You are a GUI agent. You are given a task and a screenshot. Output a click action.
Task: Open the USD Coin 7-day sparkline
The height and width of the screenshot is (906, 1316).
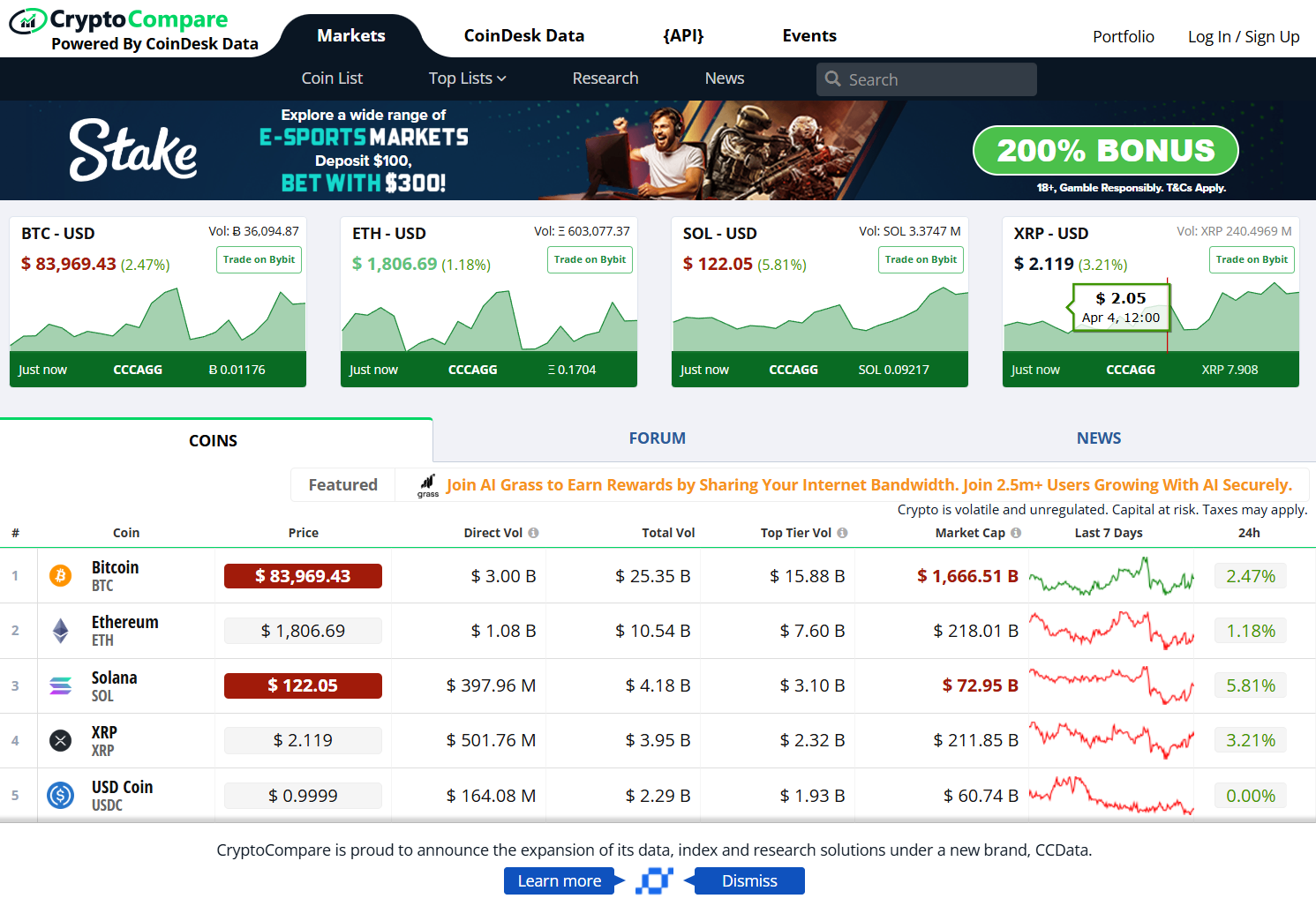coord(1111,796)
